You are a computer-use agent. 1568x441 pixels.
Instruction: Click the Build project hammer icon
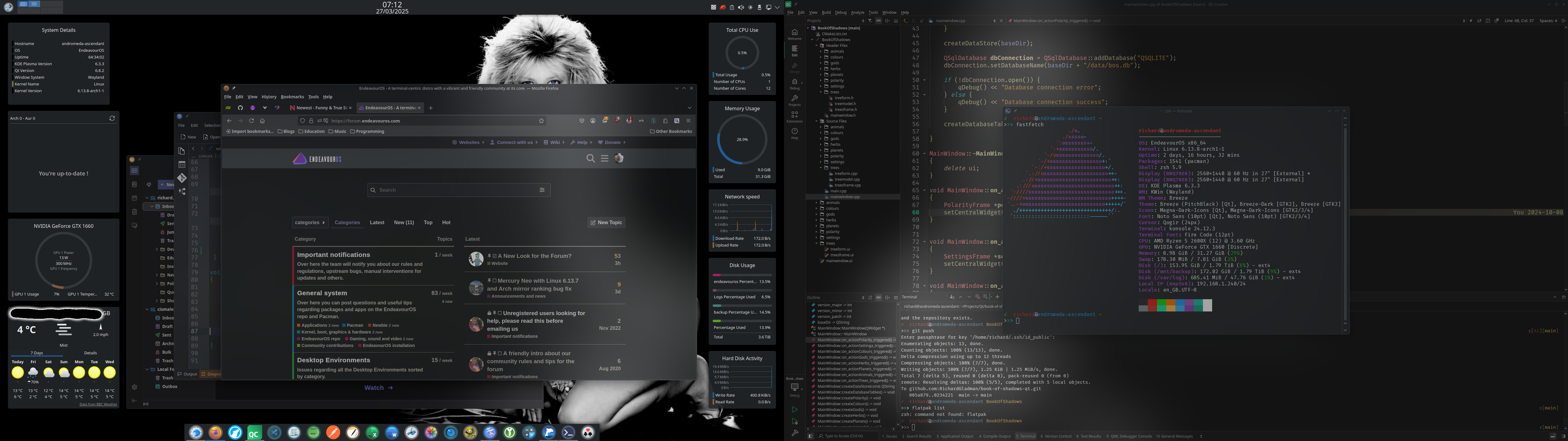[794, 433]
